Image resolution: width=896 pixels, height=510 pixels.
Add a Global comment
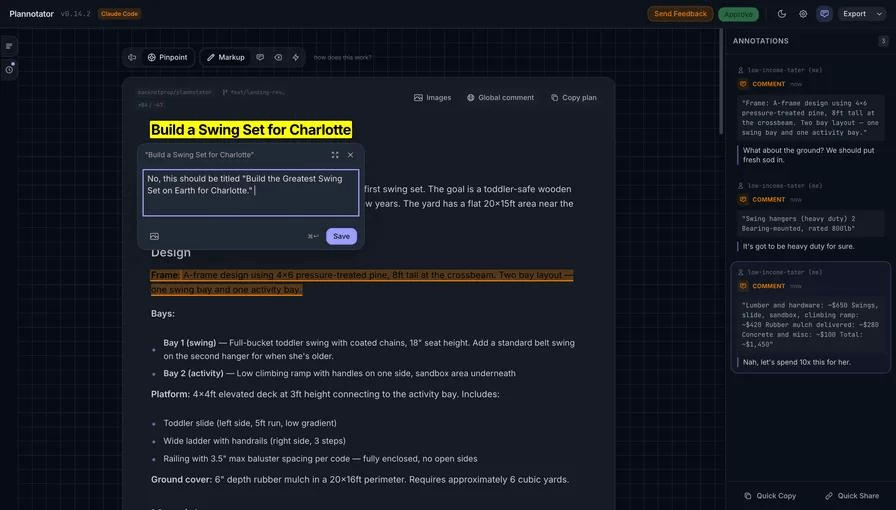click(x=501, y=98)
